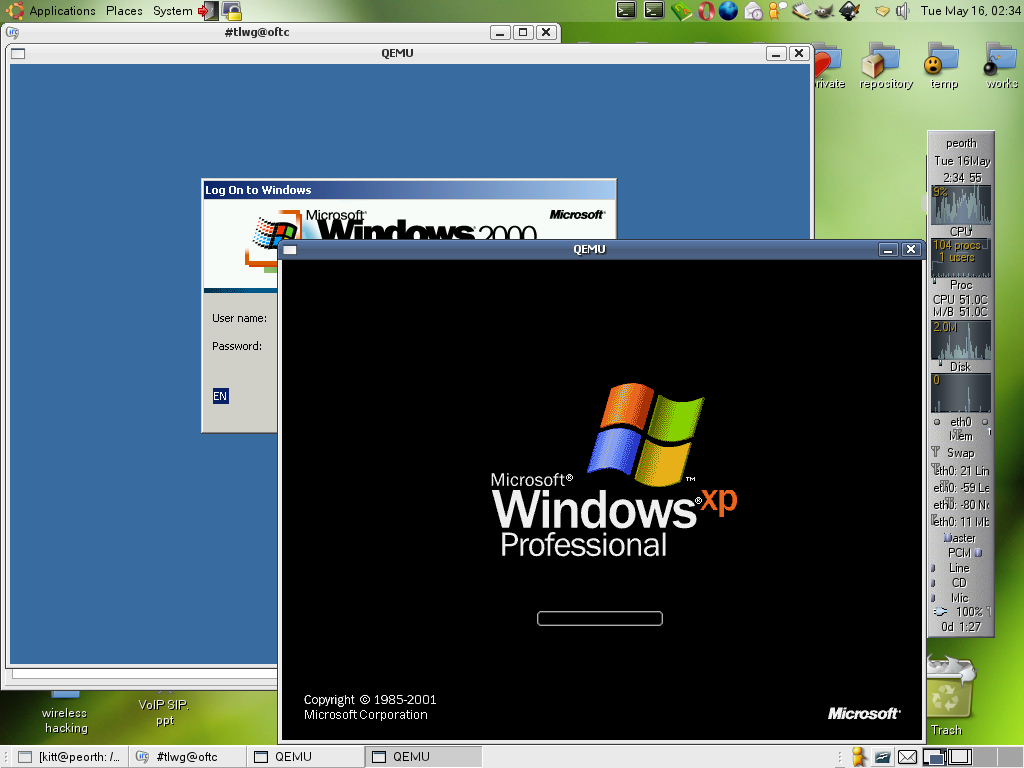Click the battery 100% meter in GKrellM
The image size is (1024, 768).
point(961,612)
